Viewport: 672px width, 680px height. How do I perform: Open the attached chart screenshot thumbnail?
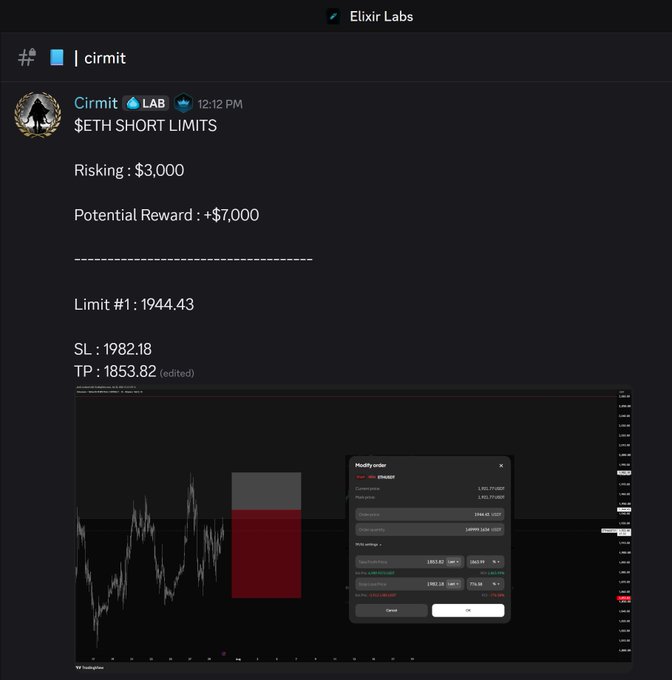(353, 528)
